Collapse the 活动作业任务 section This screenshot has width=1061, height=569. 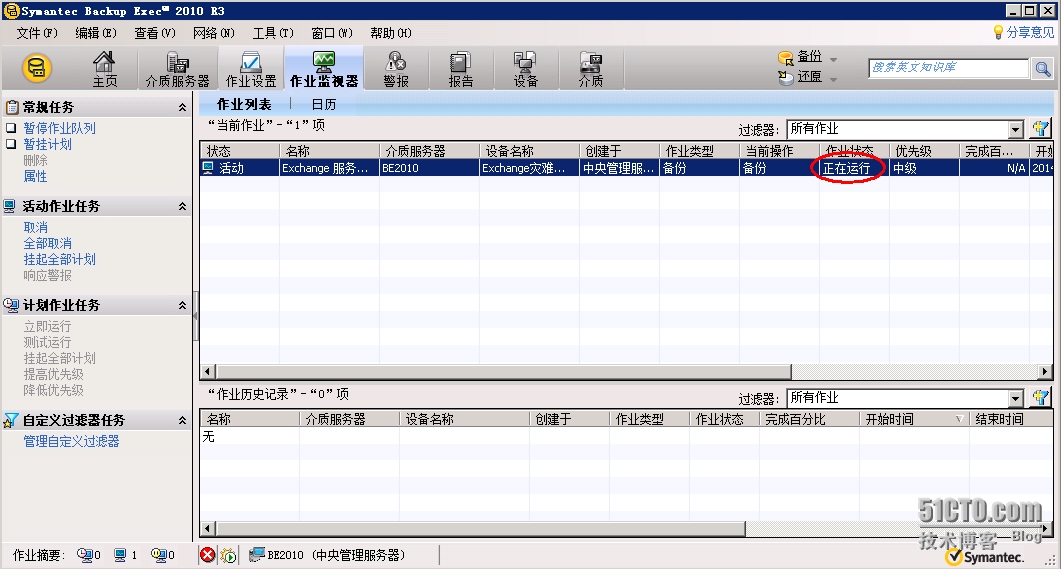[x=182, y=206]
